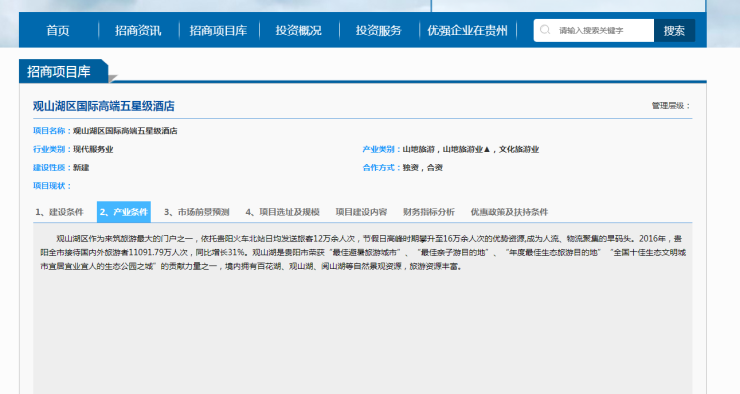Click the paragraph beginning 观山湖区作为来筑旅游
Image resolution: width=740 pixels, height=394 pixels.
[362, 252]
